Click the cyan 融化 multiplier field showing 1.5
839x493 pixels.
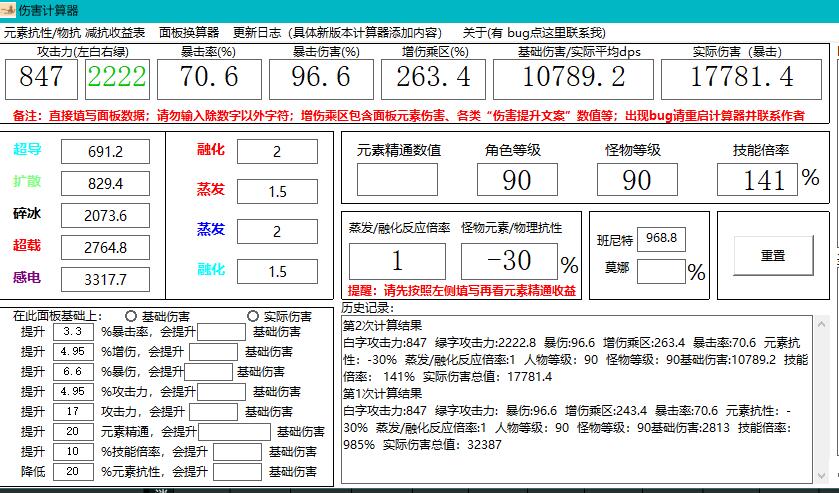[277, 271]
